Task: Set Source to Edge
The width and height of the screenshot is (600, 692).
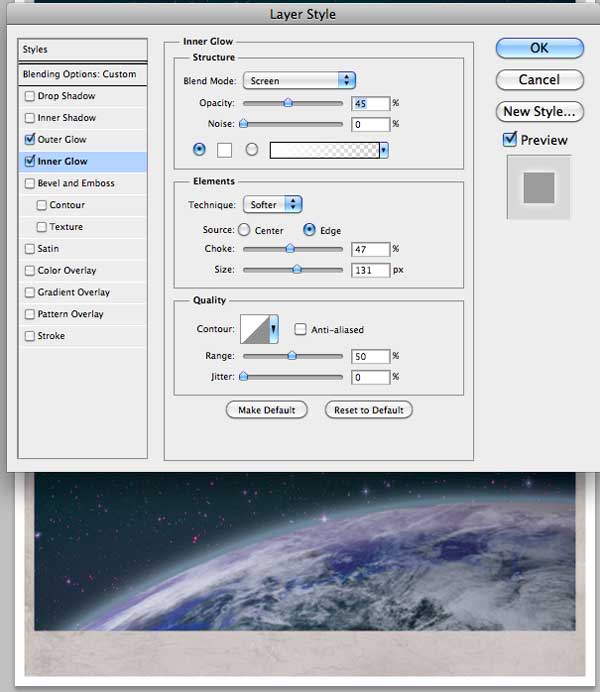Action: (309, 229)
